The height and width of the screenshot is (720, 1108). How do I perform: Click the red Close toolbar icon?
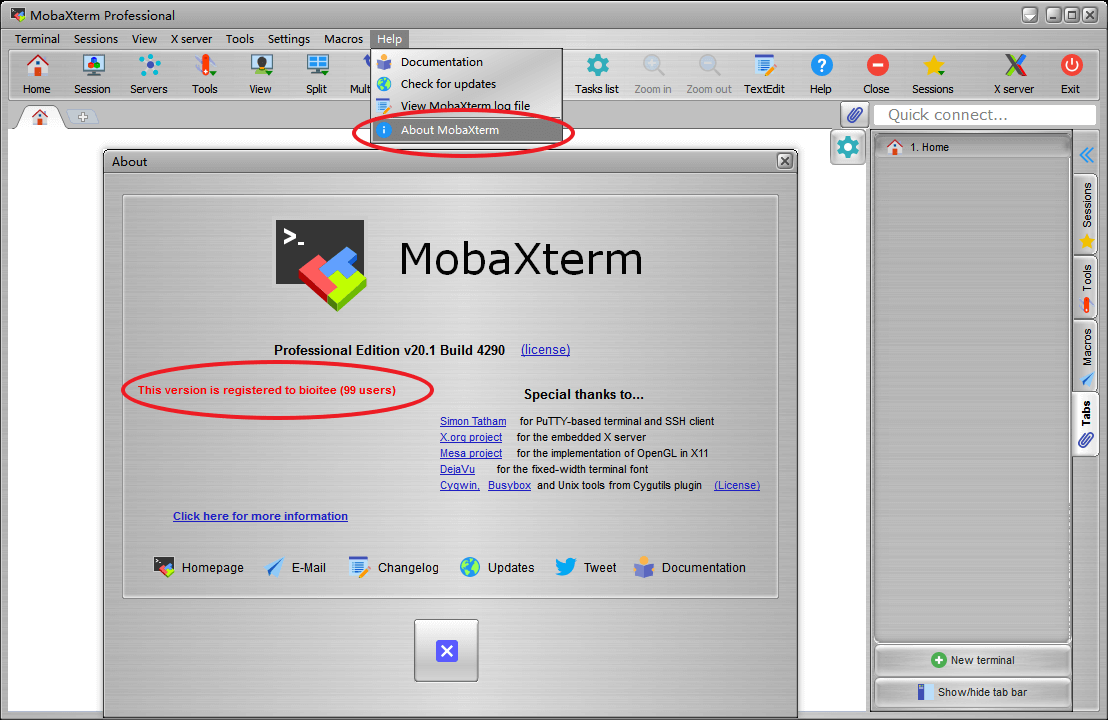(876, 74)
